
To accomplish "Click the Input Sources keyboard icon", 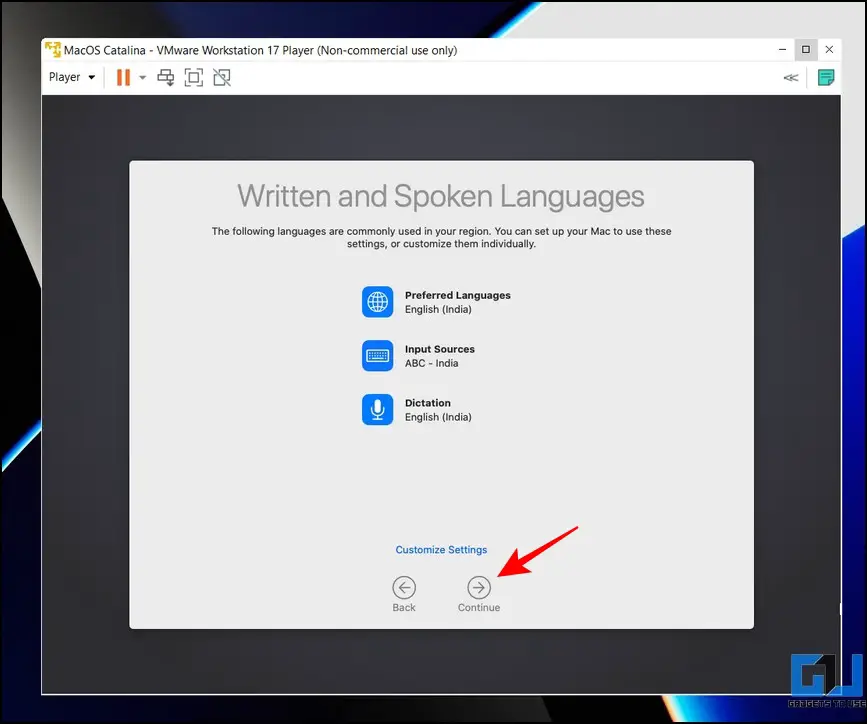I will pyautogui.click(x=377, y=356).
